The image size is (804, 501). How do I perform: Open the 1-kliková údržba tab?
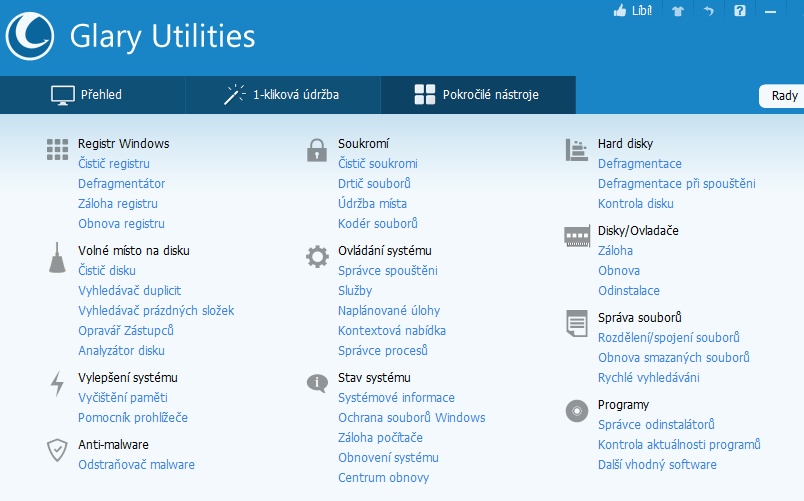pyautogui.click(x=281, y=95)
